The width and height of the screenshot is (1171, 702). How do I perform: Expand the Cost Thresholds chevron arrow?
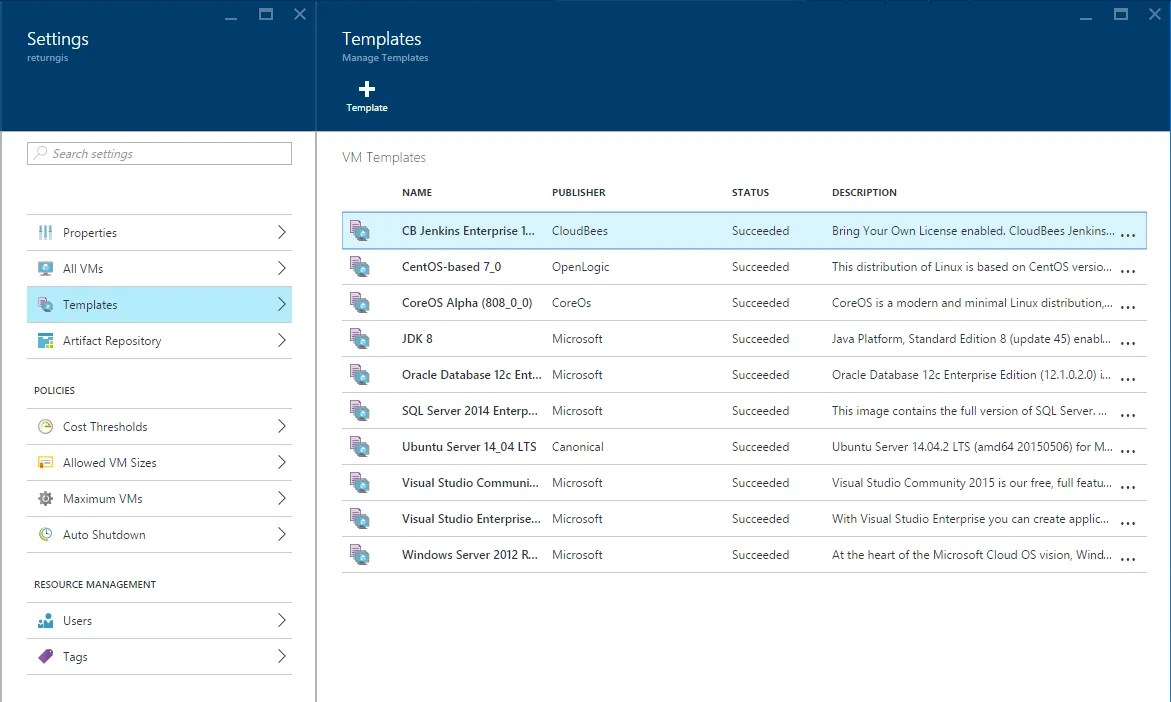pyautogui.click(x=282, y=426)
